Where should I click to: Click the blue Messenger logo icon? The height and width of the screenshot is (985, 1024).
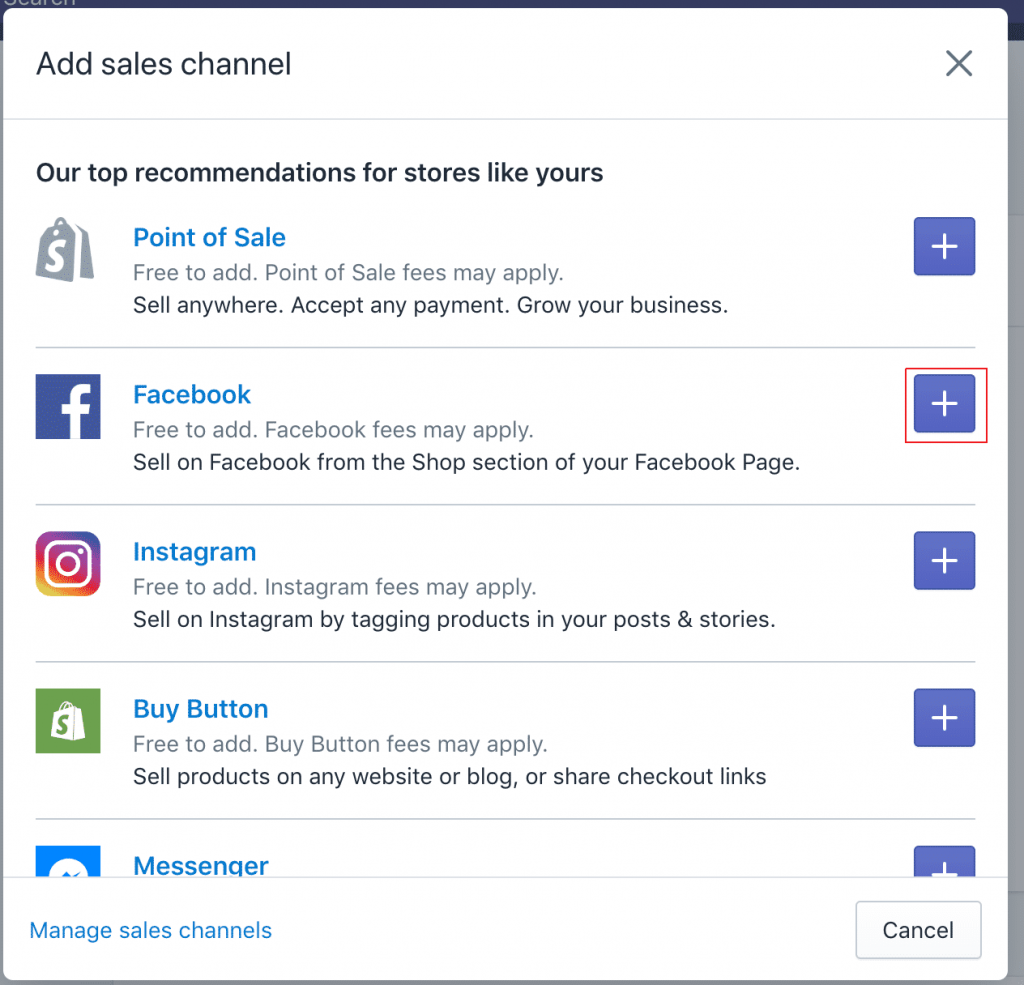click(x=68, y=863)
